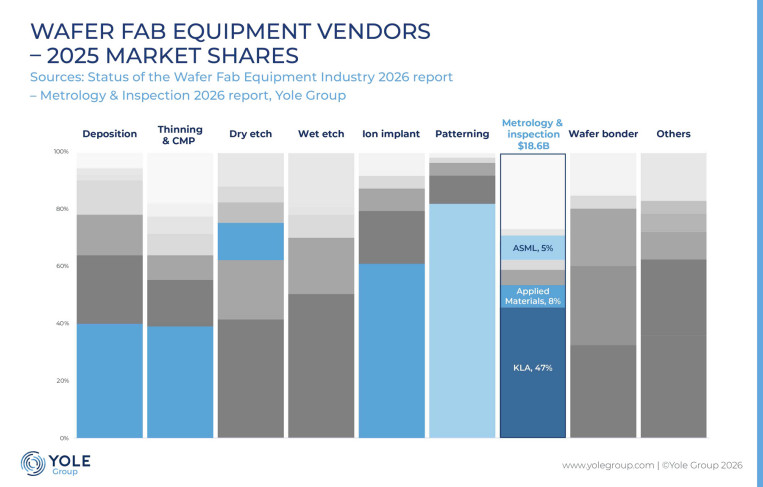Viewport: 763px width, 487px height.
Task: Click the KLA, 47% segment
Action: coord(533,373)
